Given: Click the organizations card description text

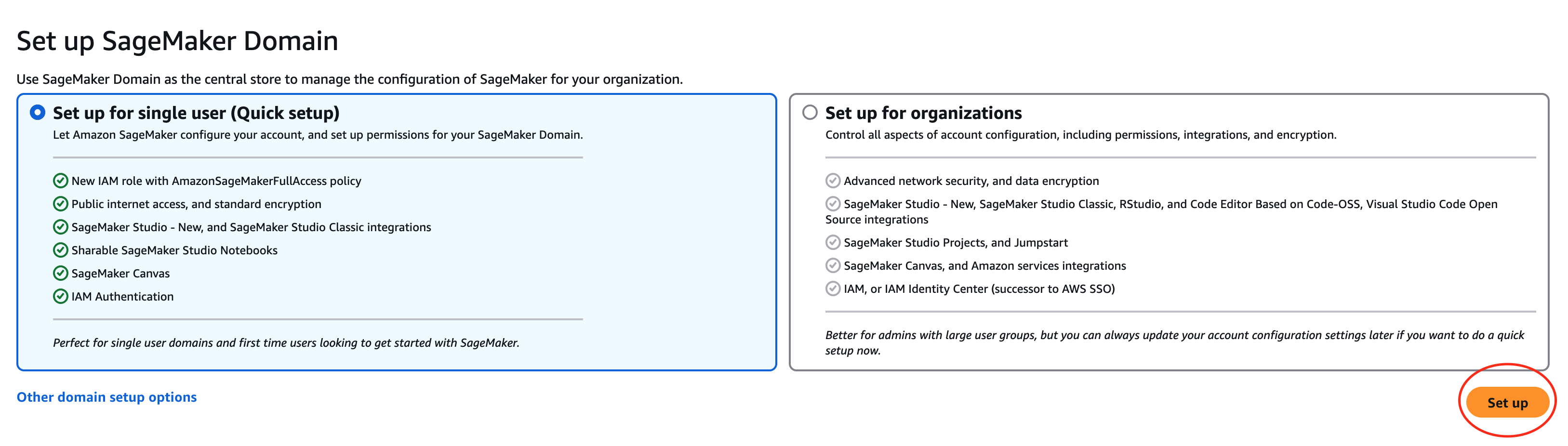Looking at the screenshot, I should click(1080, 135).
